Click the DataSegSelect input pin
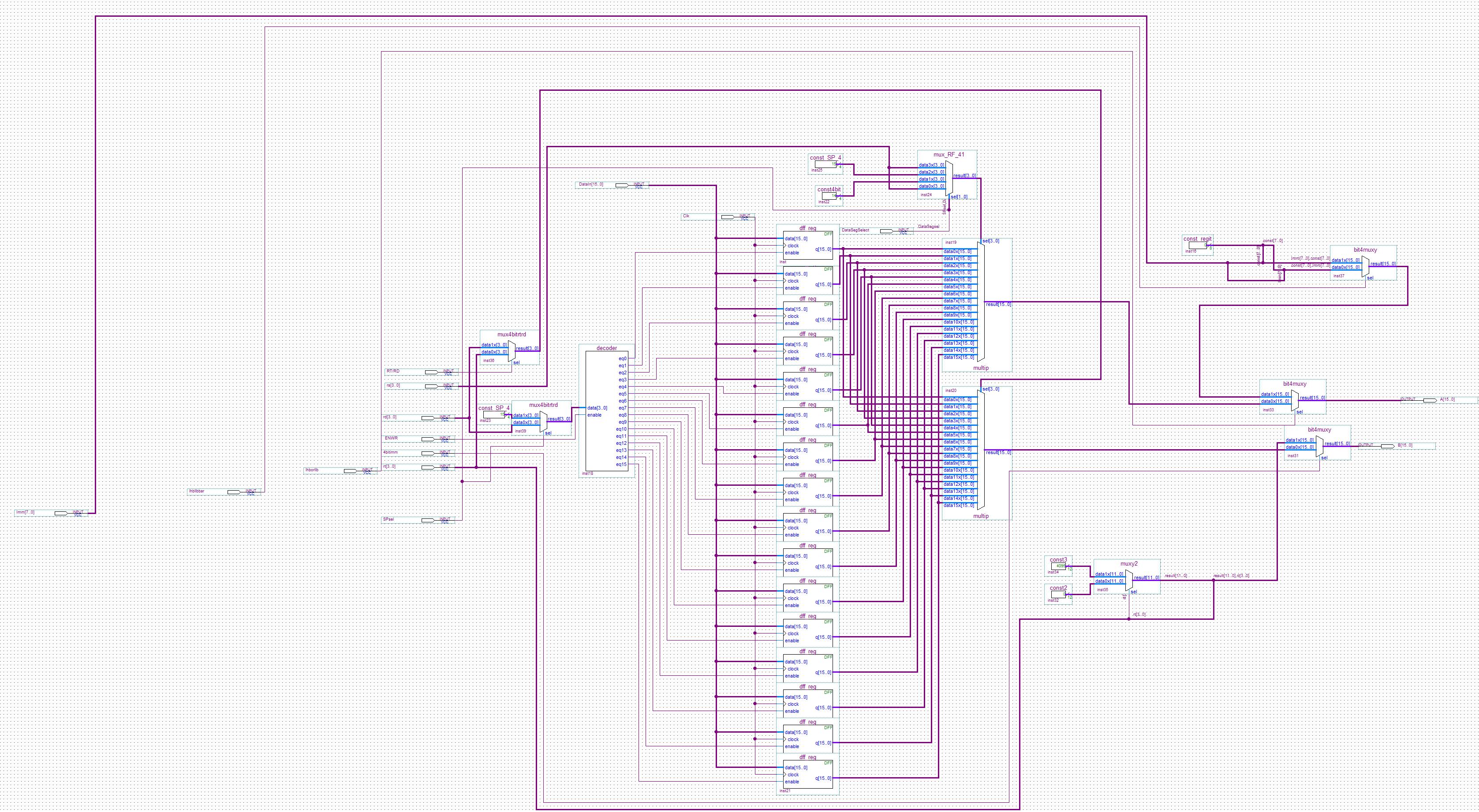 pos(887,231)
